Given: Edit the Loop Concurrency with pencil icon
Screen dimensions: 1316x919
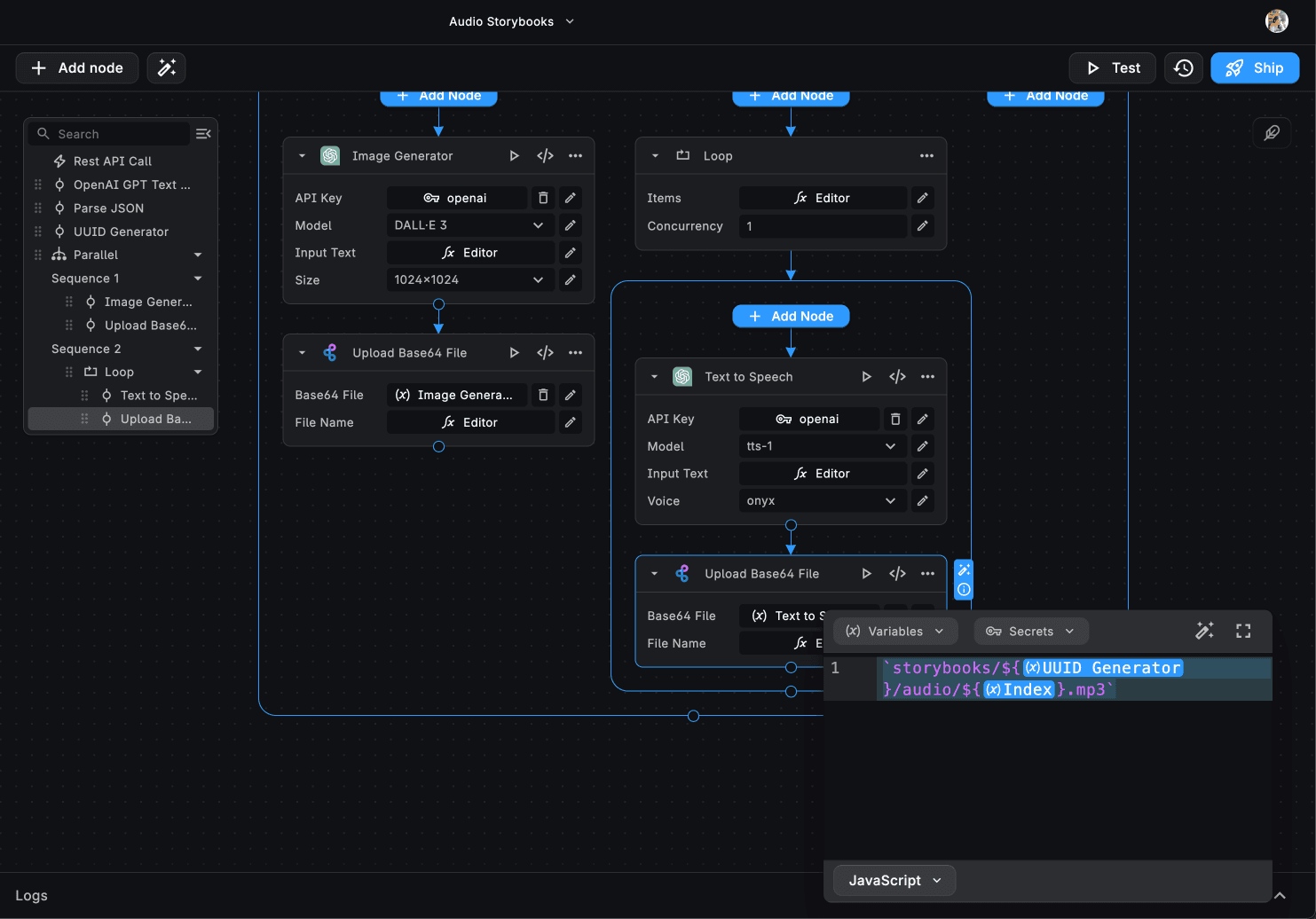Looking at the screenshot, I should 923,226.
